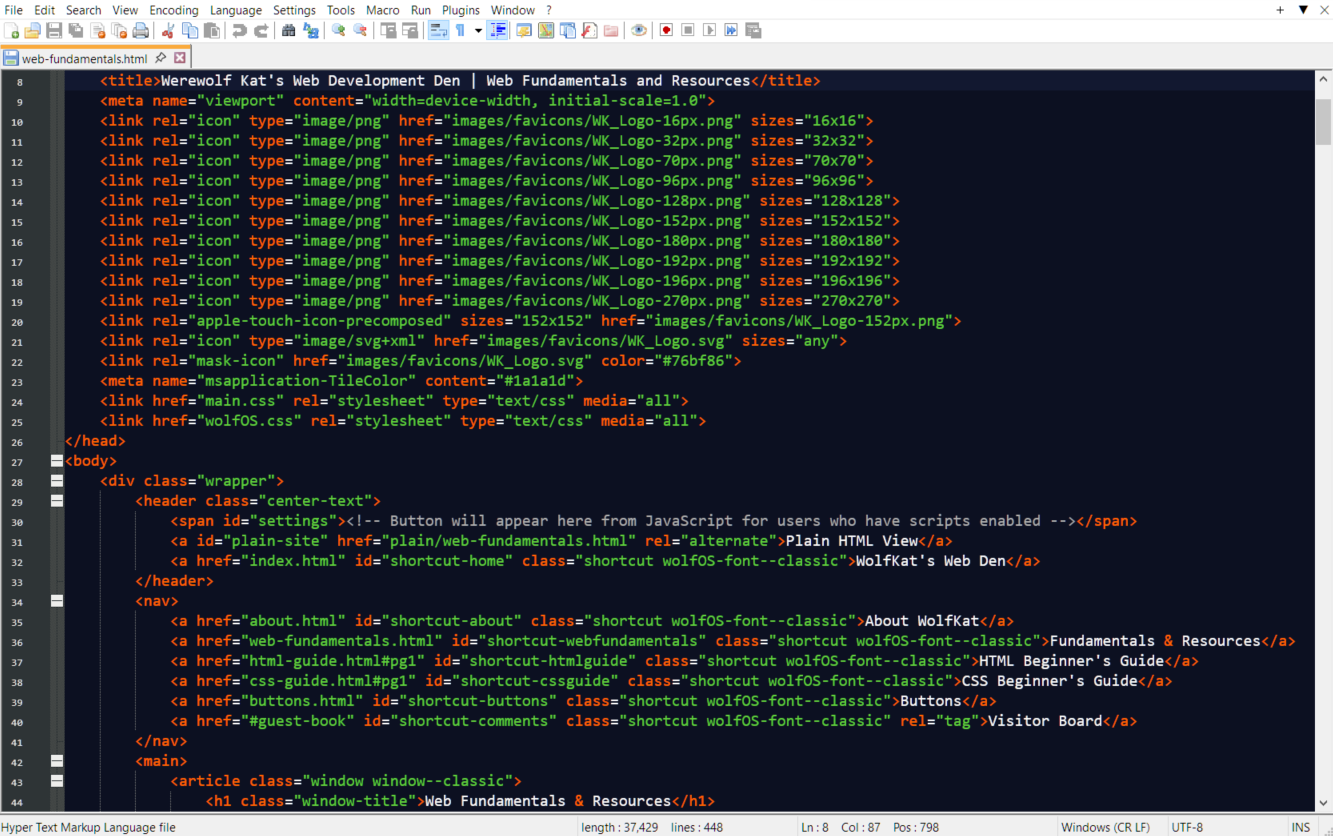Viewport: 1333px width, 836px height.
Task: Open the Macro menu
Action: (x=382, y=10)
